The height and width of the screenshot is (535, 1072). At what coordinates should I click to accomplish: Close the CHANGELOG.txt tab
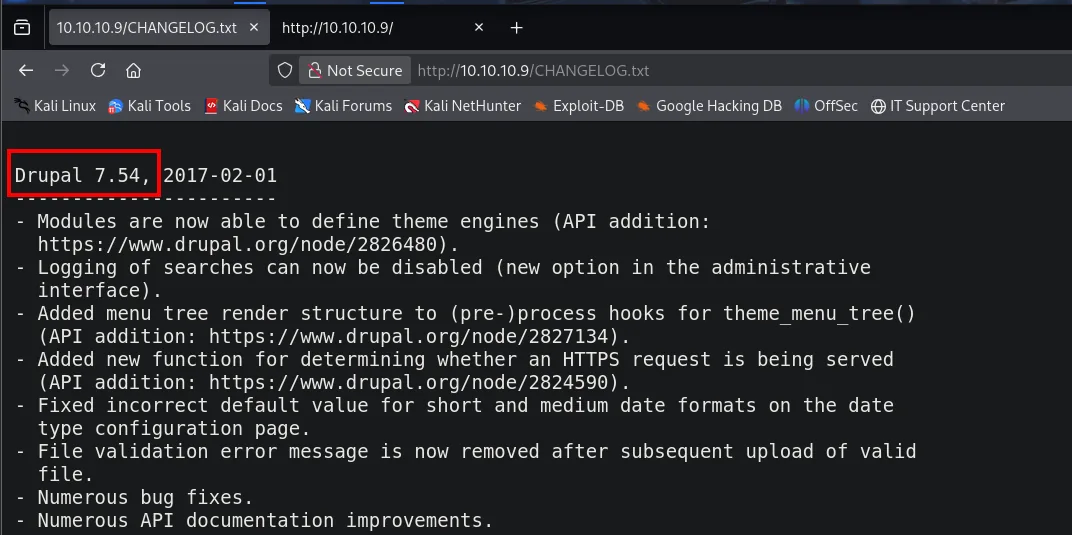tap(254, 27)
